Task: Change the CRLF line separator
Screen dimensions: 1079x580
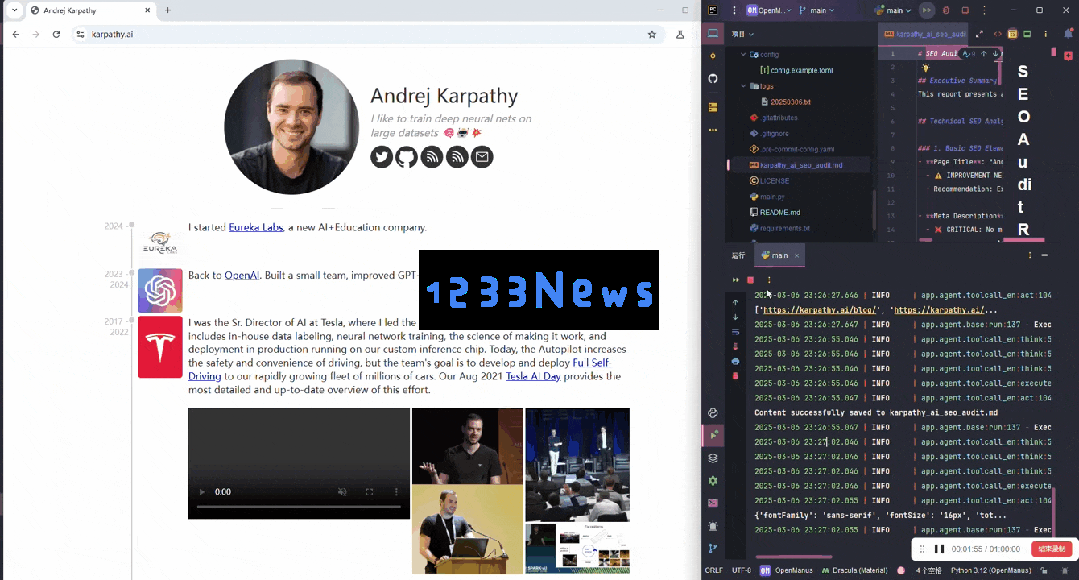Action: (714, 570)
